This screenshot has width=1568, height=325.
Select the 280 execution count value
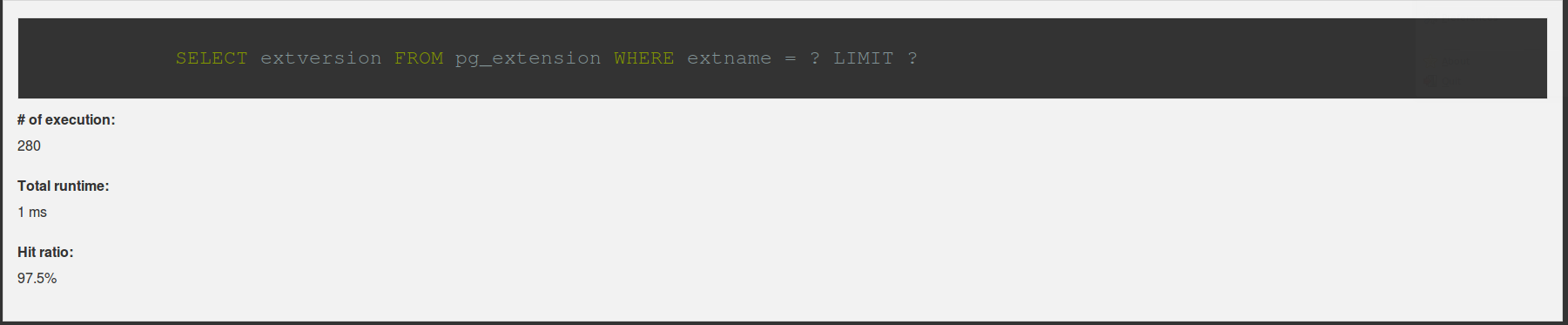tap(29, 146)
